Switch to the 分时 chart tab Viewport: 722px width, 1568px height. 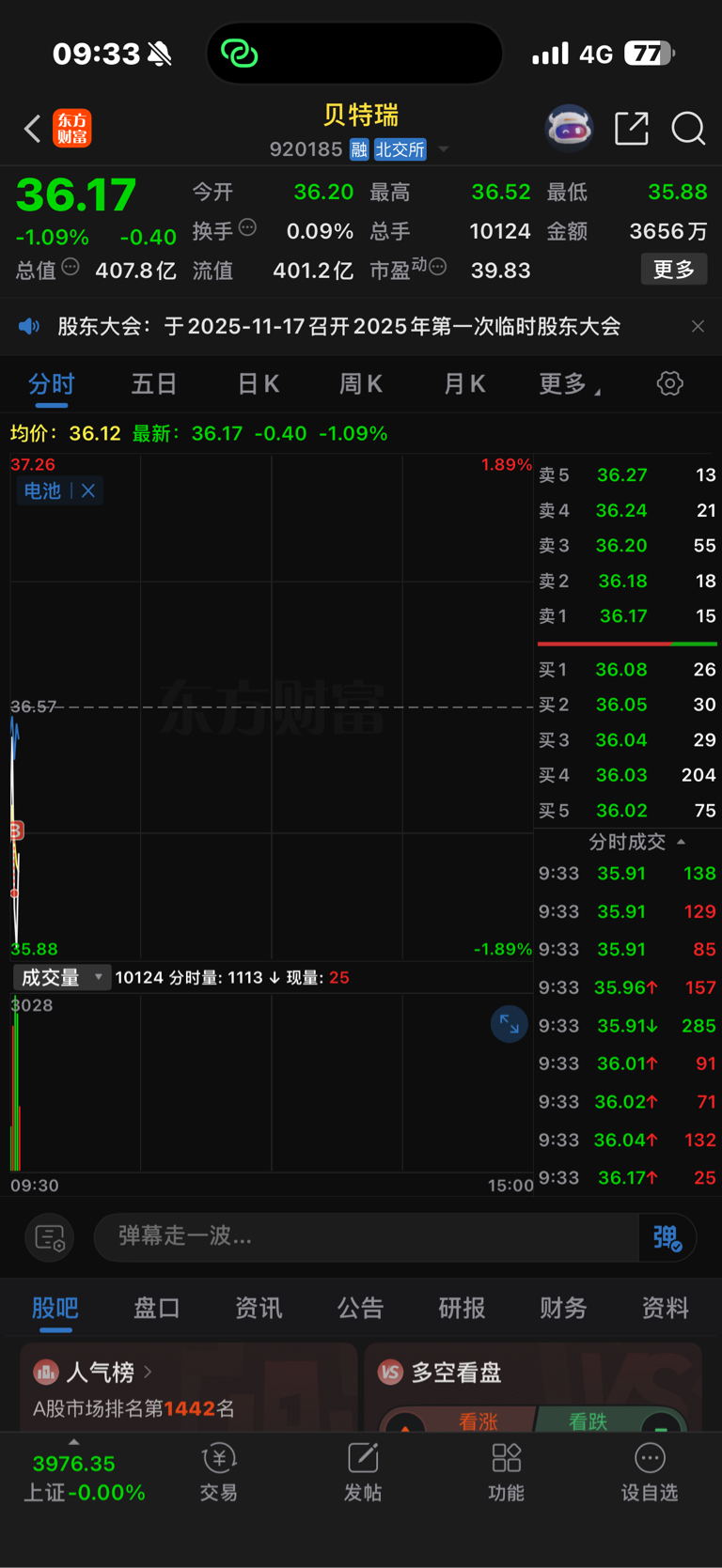coord(52,384)
